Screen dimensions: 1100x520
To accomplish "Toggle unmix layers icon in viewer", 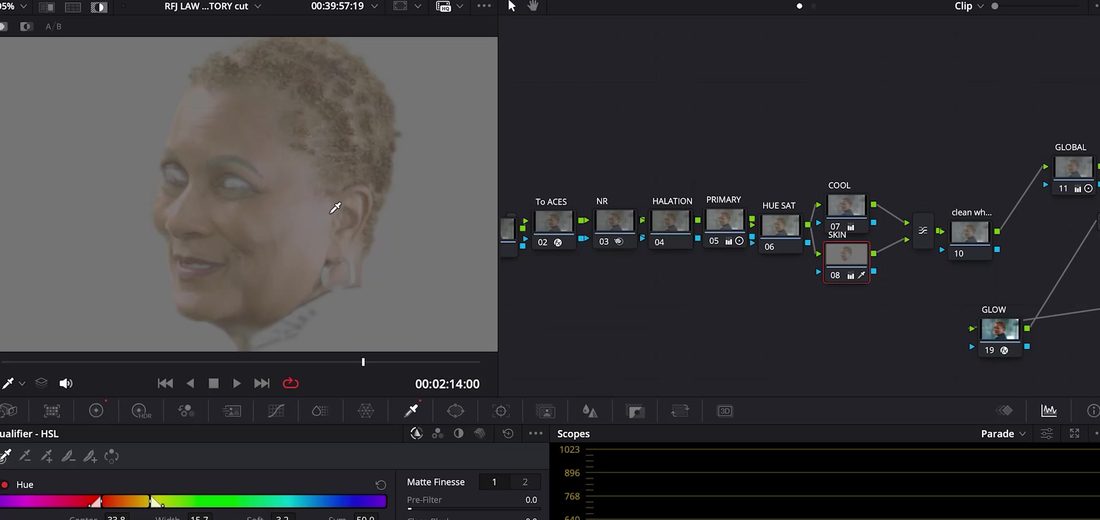I will point(41,383).
